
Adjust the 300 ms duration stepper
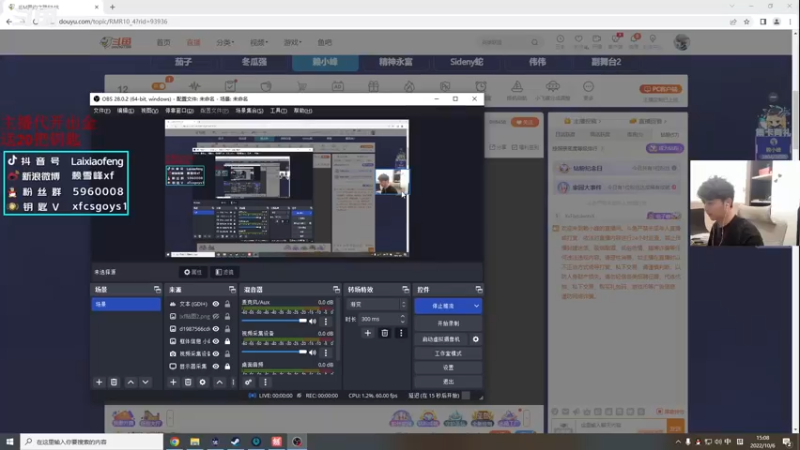pyautogui.click(x=403, y=319)
